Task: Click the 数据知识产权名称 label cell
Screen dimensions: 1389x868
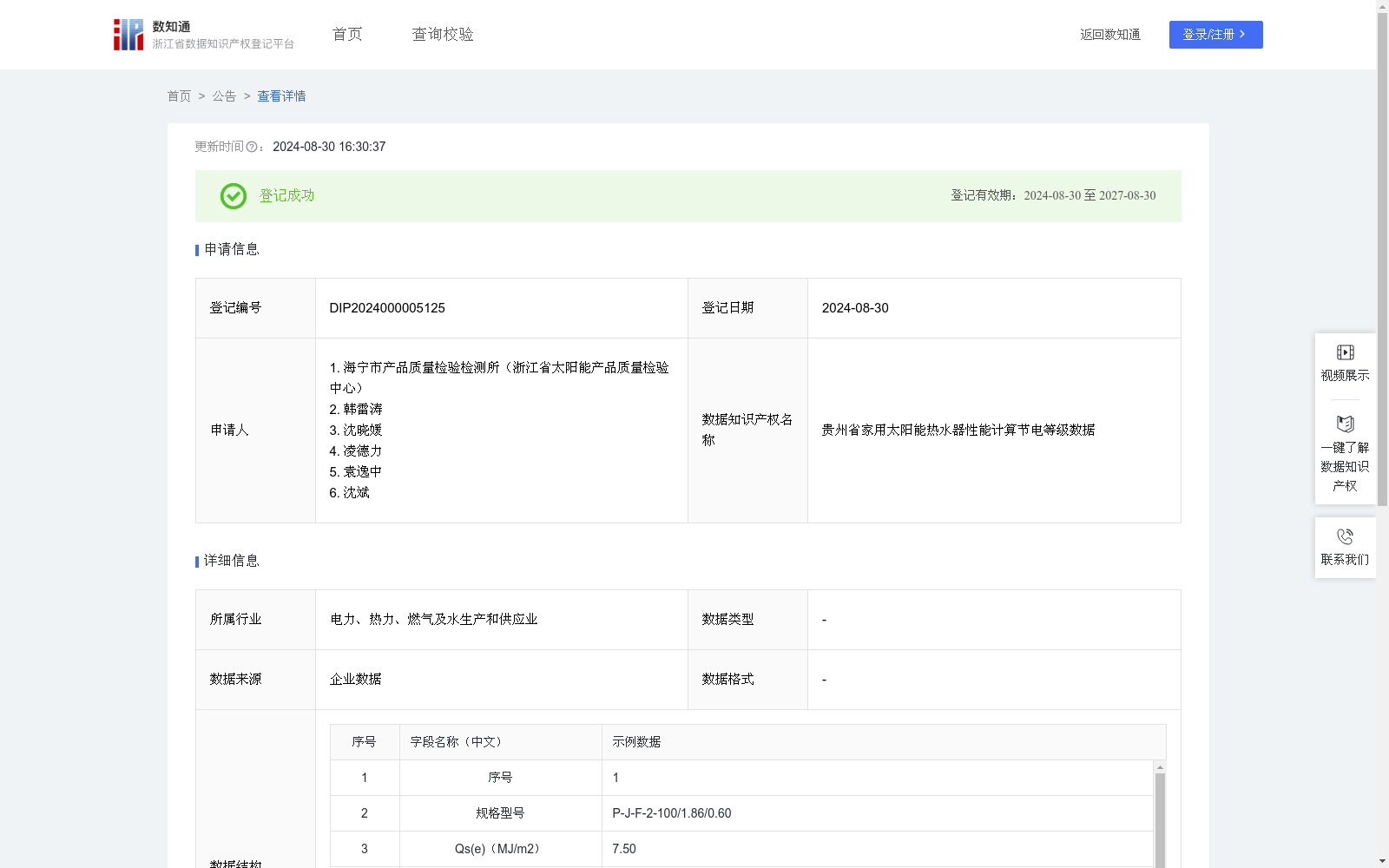Action: (747, 431)
